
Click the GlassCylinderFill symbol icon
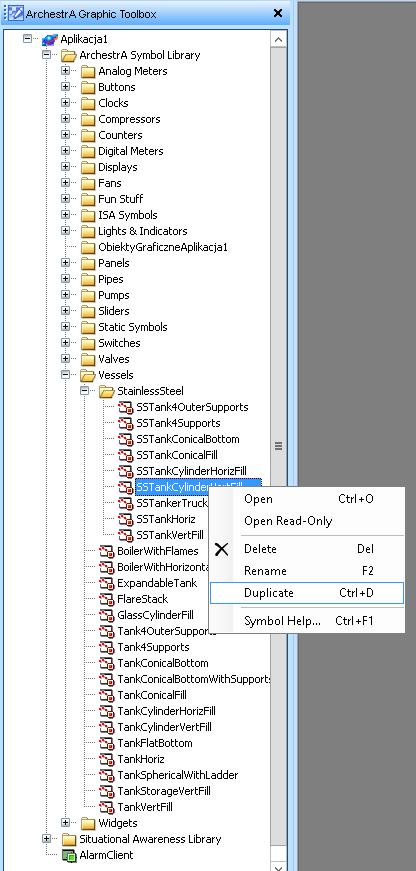coord(107,615)
